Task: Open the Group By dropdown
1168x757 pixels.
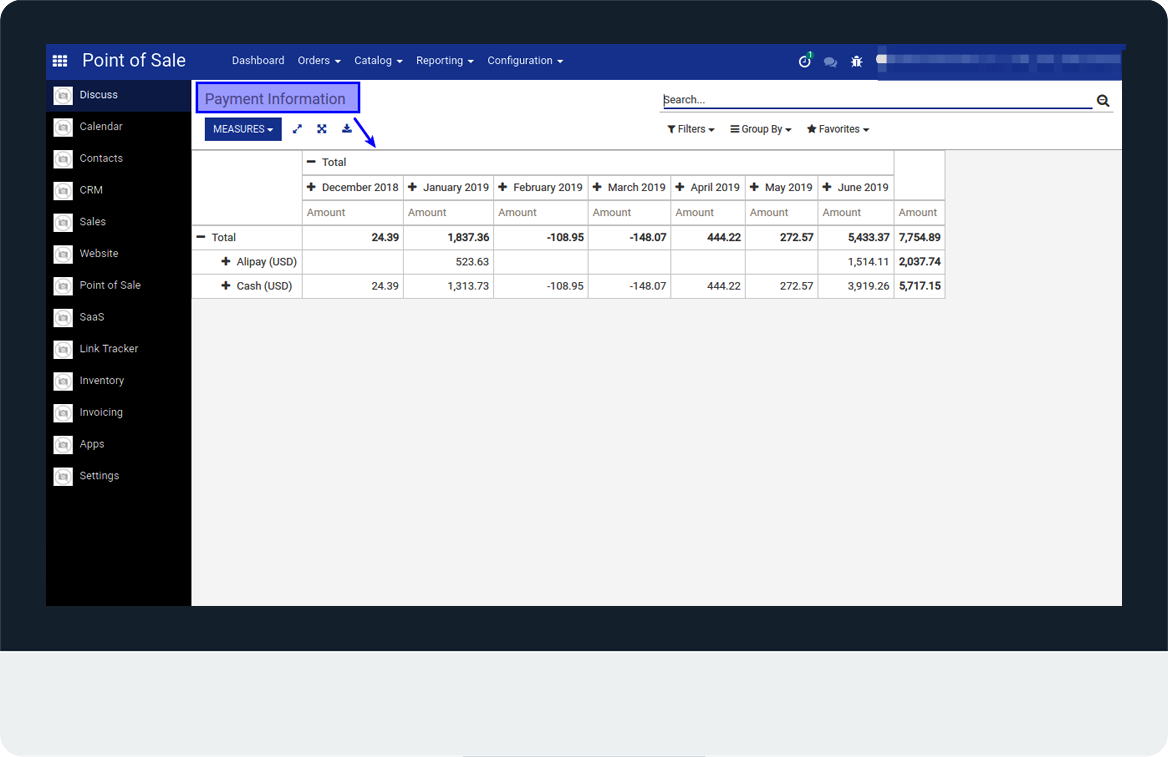Action: point(761,129)
